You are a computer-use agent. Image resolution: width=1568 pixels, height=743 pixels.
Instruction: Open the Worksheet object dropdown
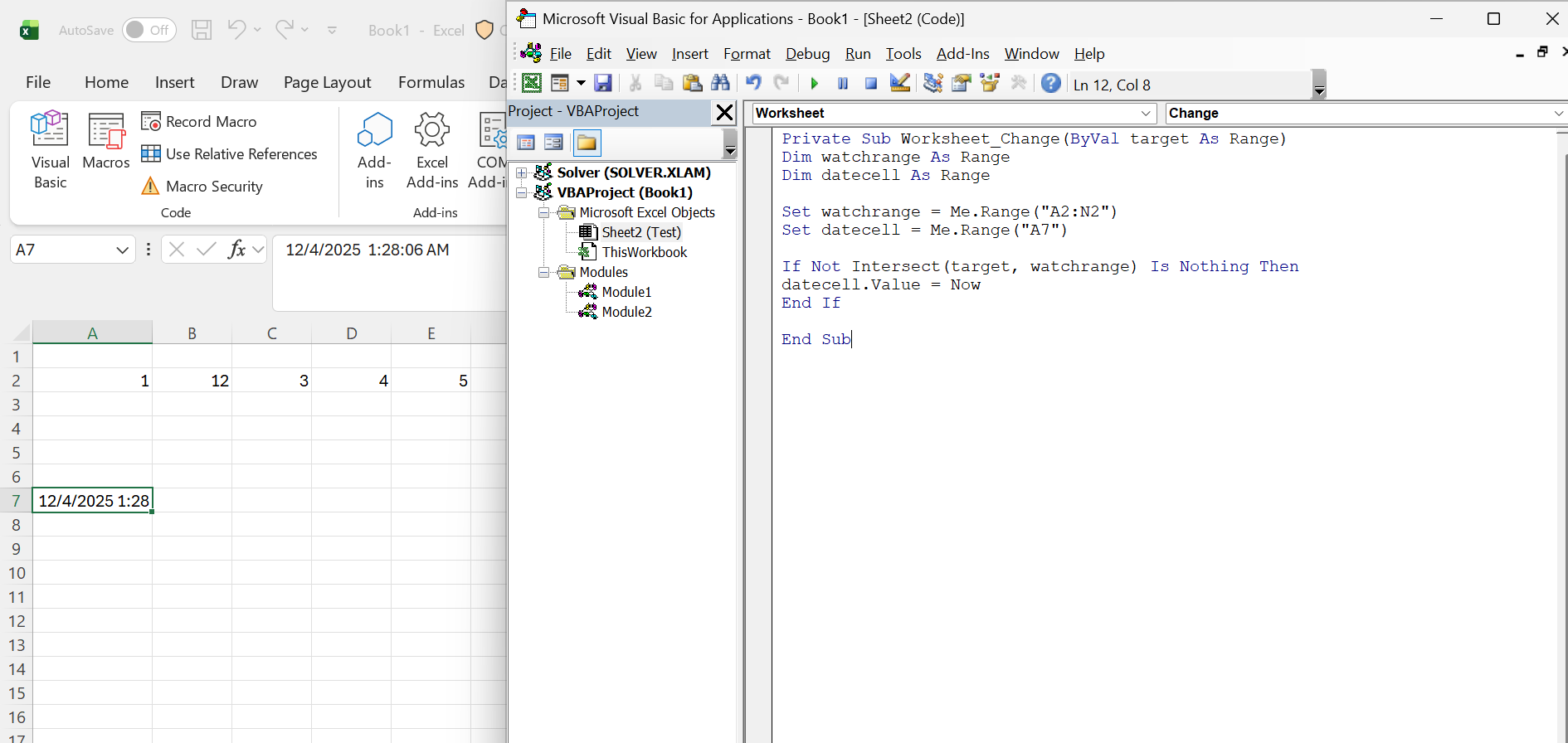1146,113
